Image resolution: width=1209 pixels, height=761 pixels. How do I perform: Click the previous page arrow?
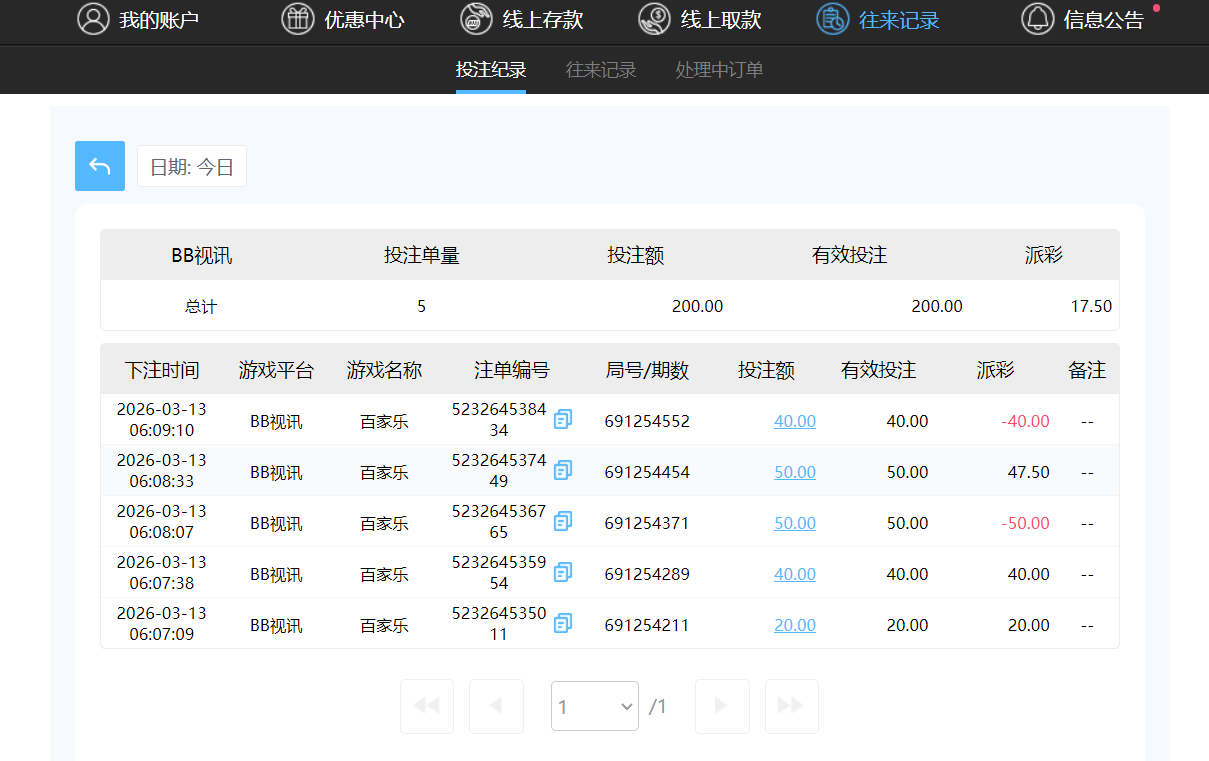point(496,706)
